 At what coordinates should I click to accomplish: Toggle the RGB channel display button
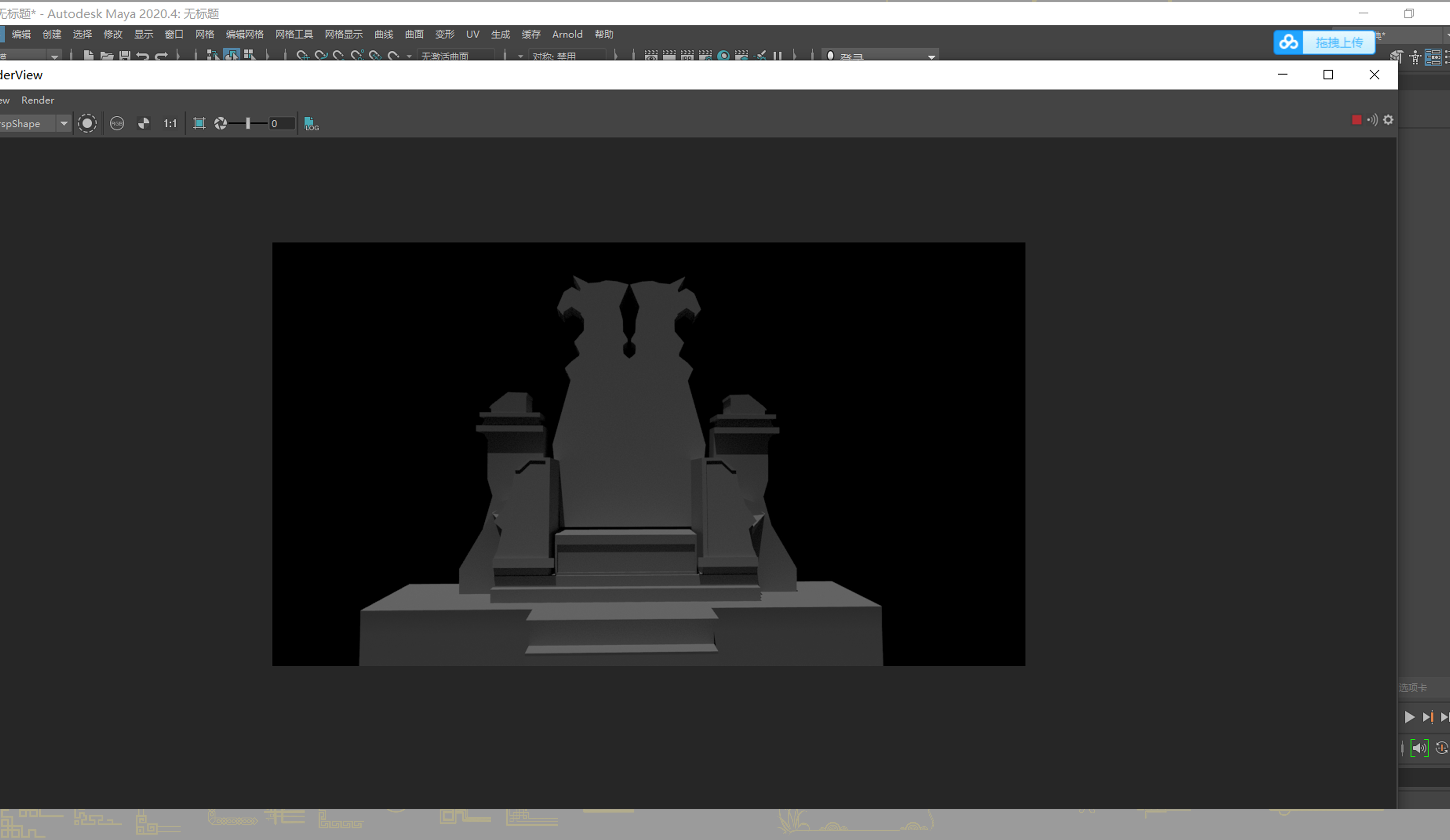pyautogui.click(x=117, y=123)
